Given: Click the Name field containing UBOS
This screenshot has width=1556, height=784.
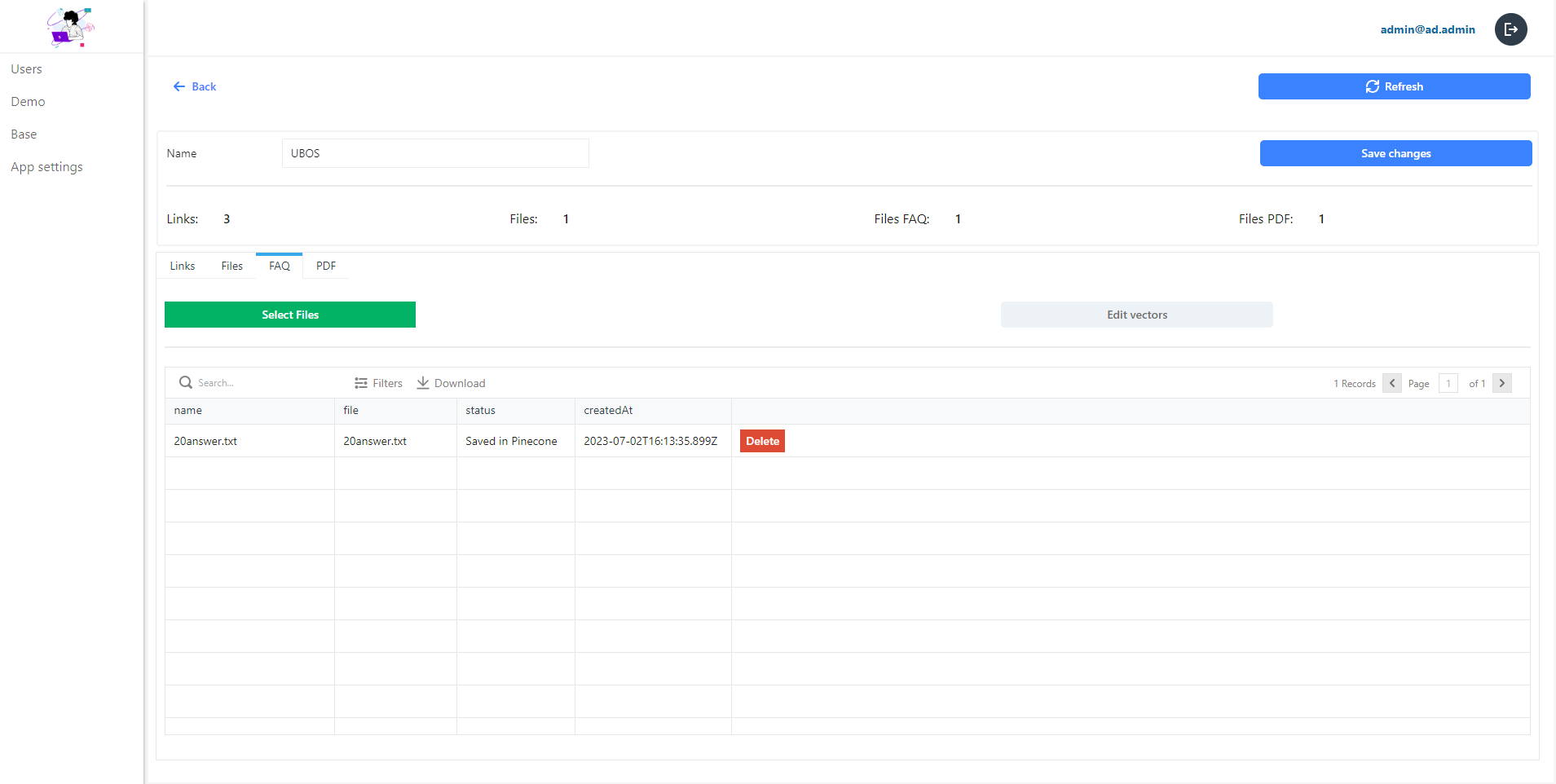Looking at the screenshot, I should tap(435, 152).
